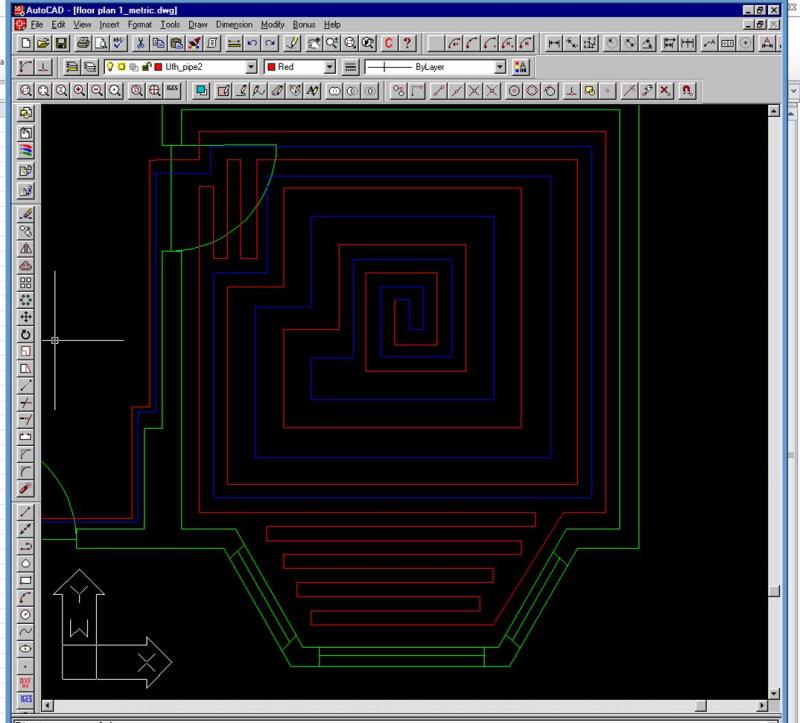
Task: Click the question mark Help button
Action: pos(408,43)
